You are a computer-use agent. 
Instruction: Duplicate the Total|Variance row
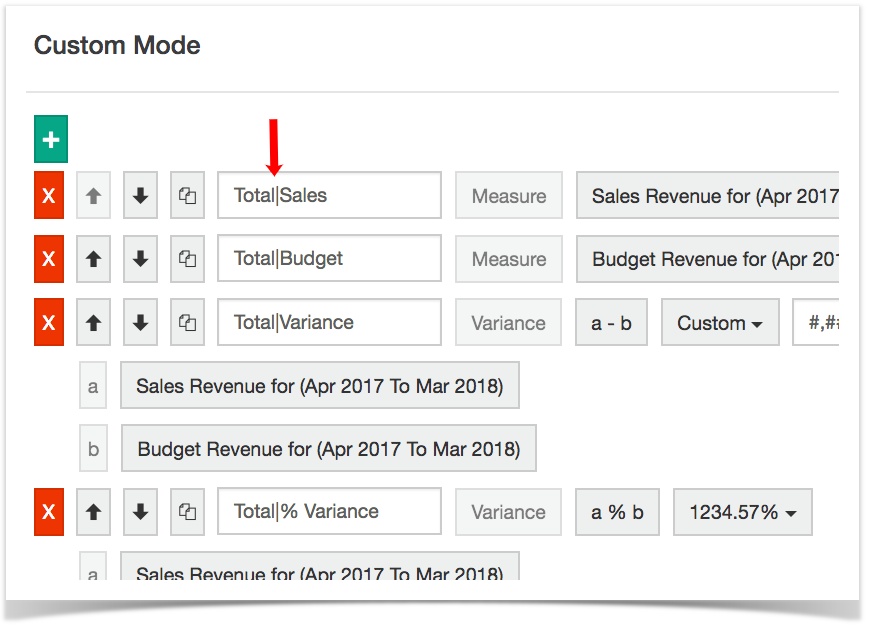[188, 322]
